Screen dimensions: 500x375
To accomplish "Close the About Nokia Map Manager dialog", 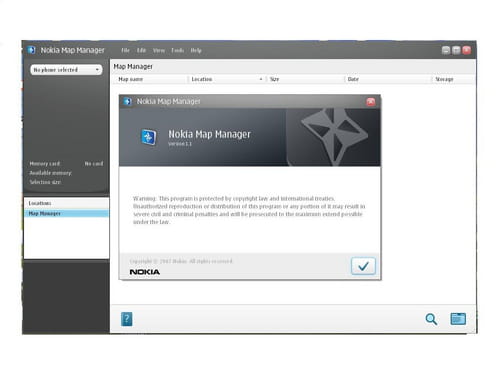I will [x=371, y=102].
